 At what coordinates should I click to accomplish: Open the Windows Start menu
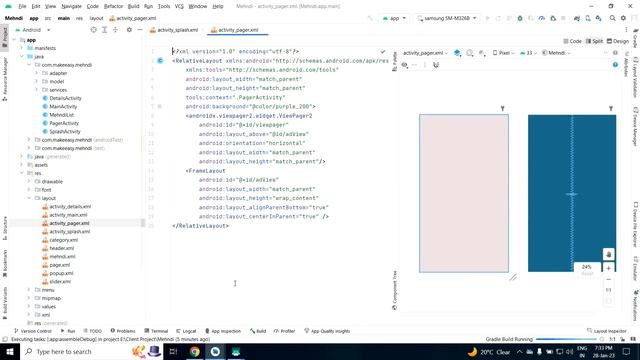pyautogui.click(x=10, y=351)
